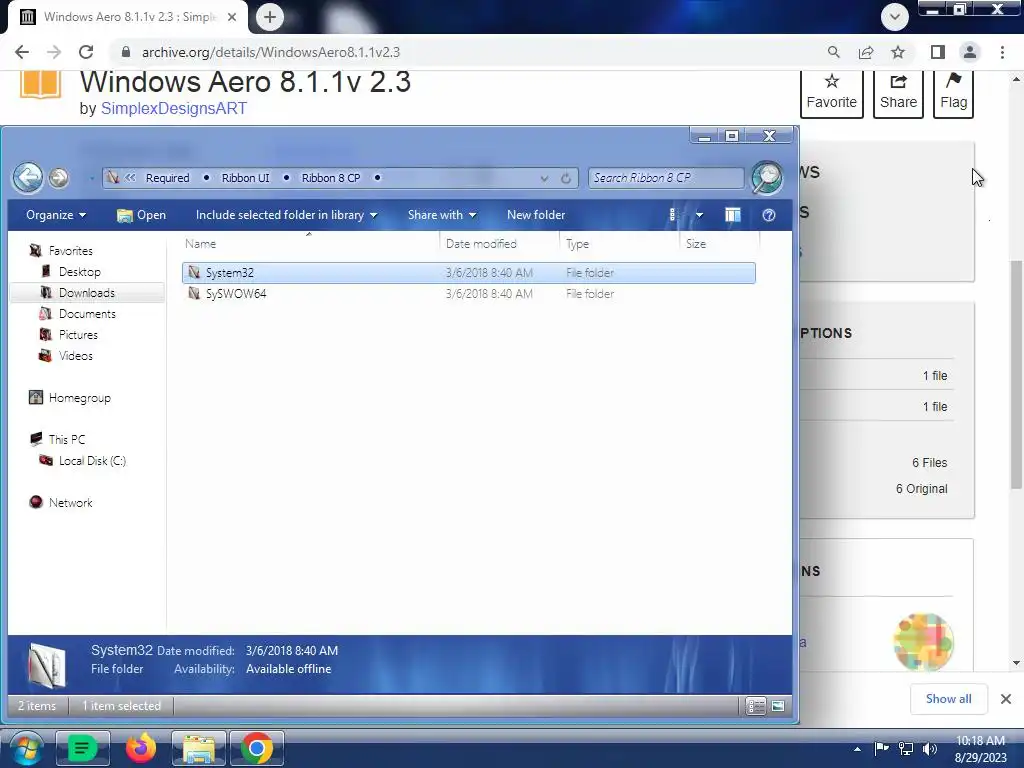Click the large System32 preview icon
Image resolution: width=1024 pixels, height=768 pixels.
tap(48, 665)
